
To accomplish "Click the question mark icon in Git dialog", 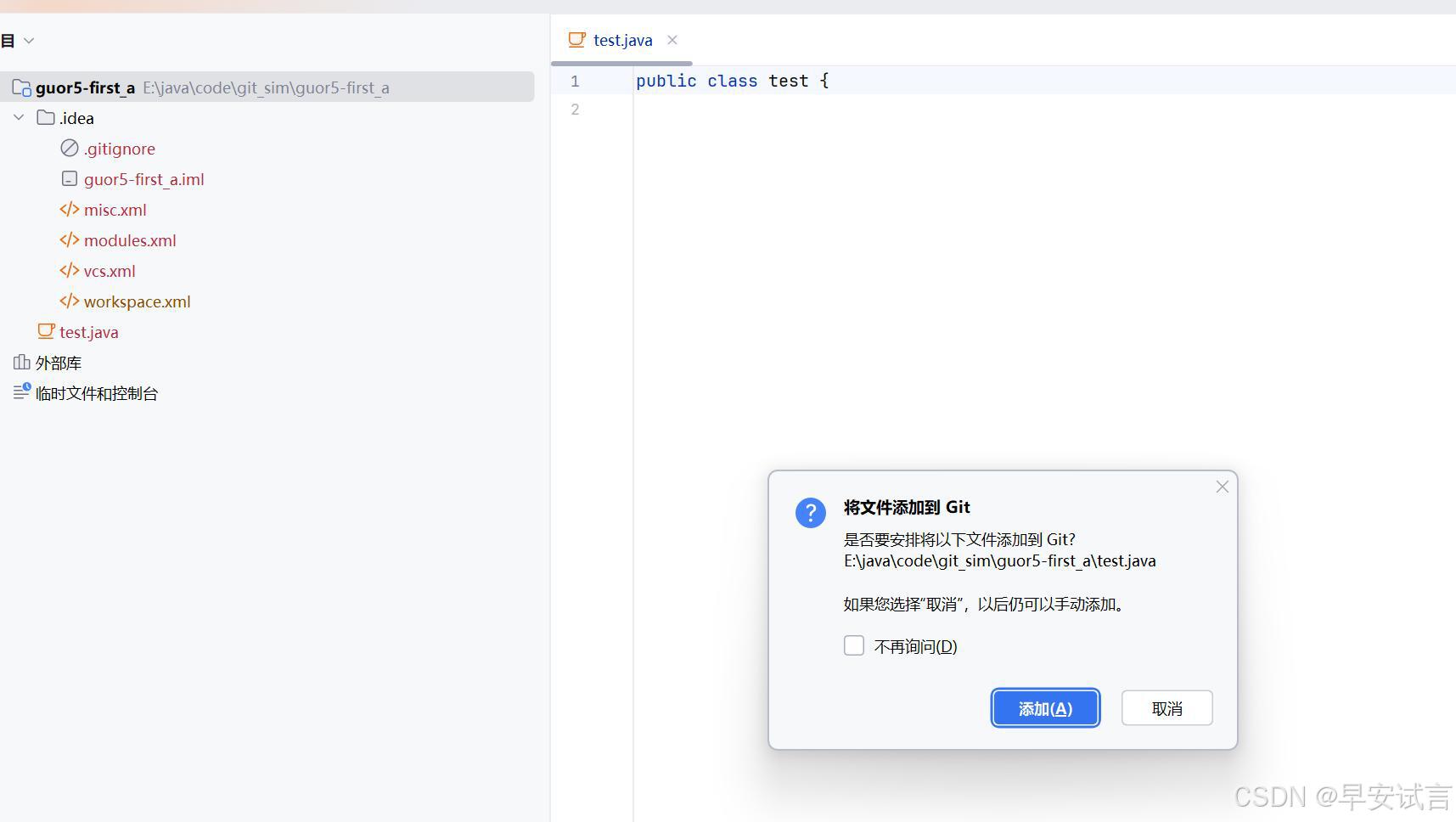I will coord(811,513).
